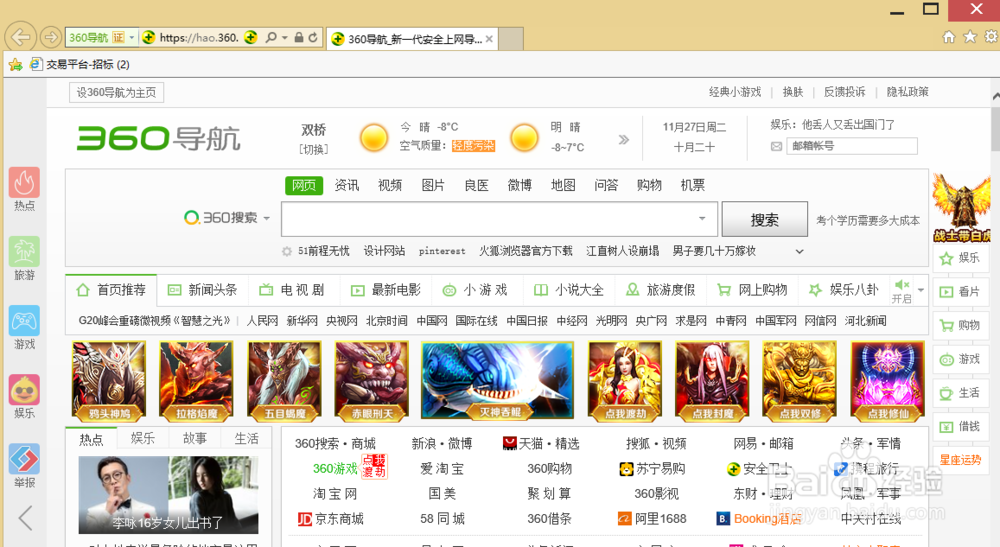Open 星座运势 link in right sidebar

pyautogui.click(x=960, y=460)
